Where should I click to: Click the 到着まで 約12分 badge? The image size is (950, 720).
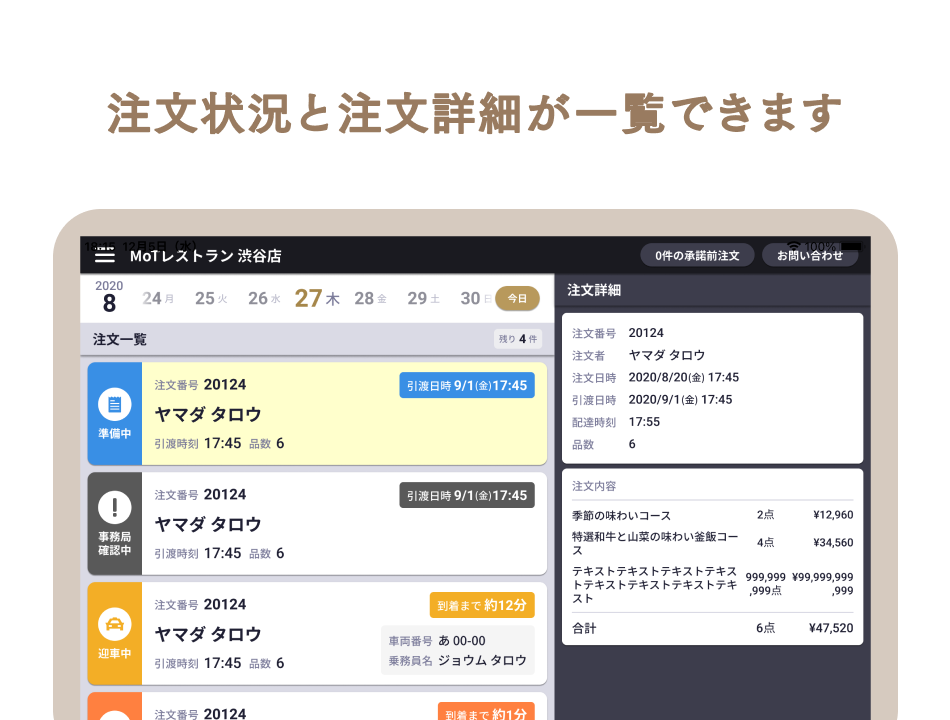point(482,605)
